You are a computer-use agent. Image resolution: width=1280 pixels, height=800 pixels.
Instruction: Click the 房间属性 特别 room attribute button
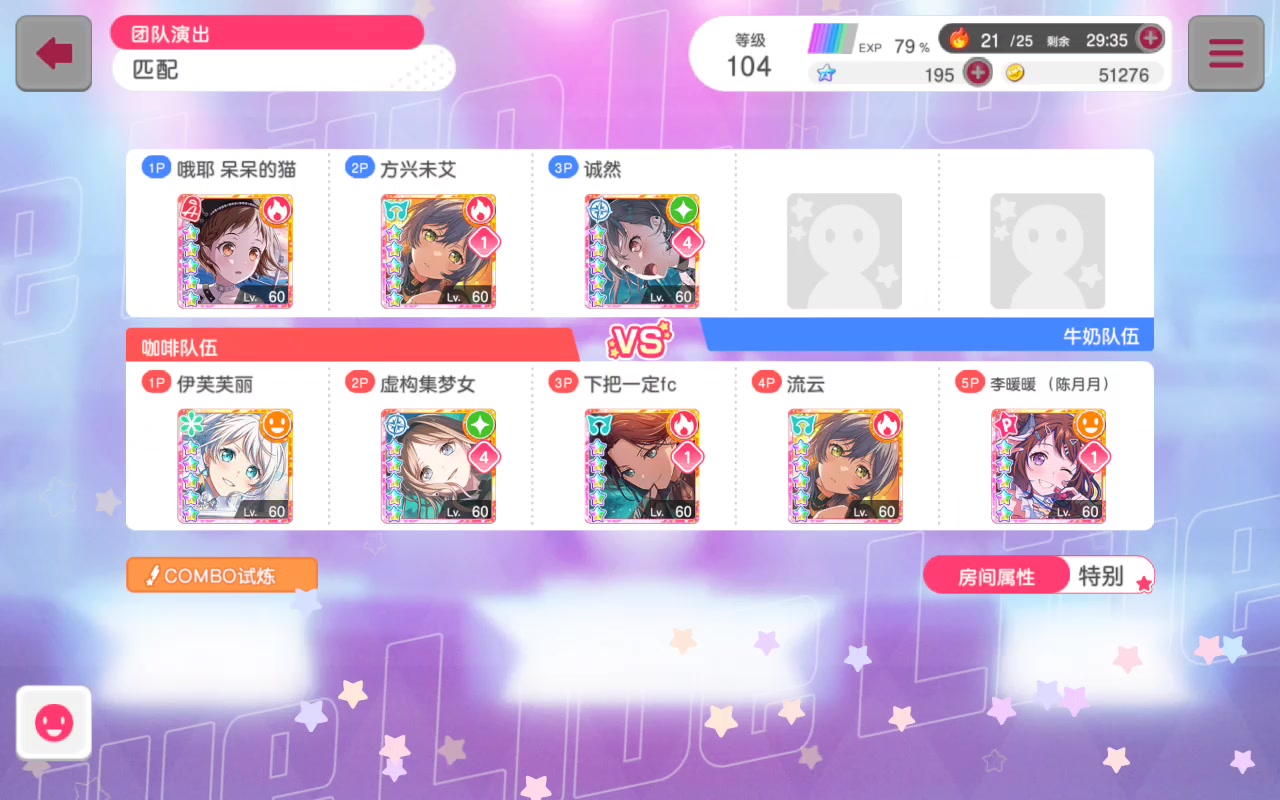(x=1039, y=576)
